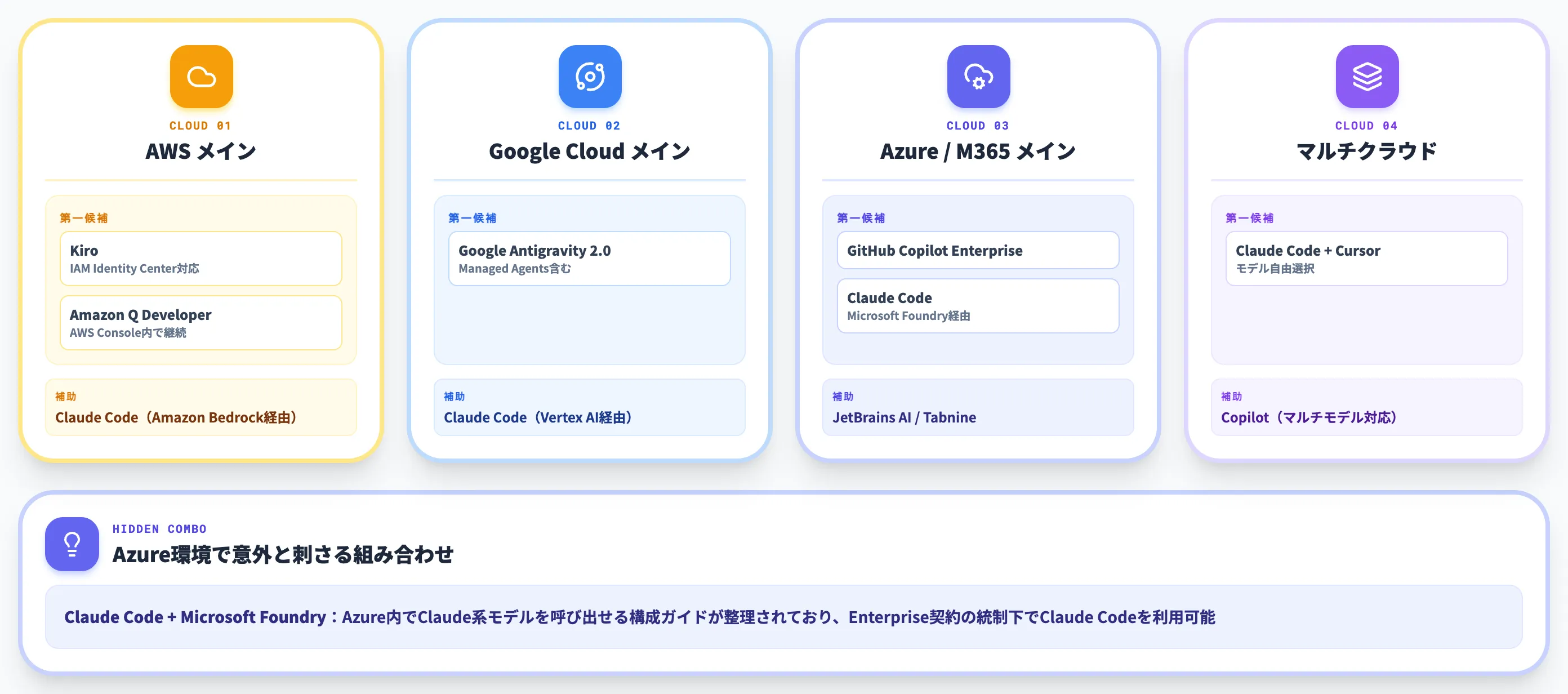
Task: Choose the GitHub Copilot Enterprise card
Action: [x=978, y=250]
